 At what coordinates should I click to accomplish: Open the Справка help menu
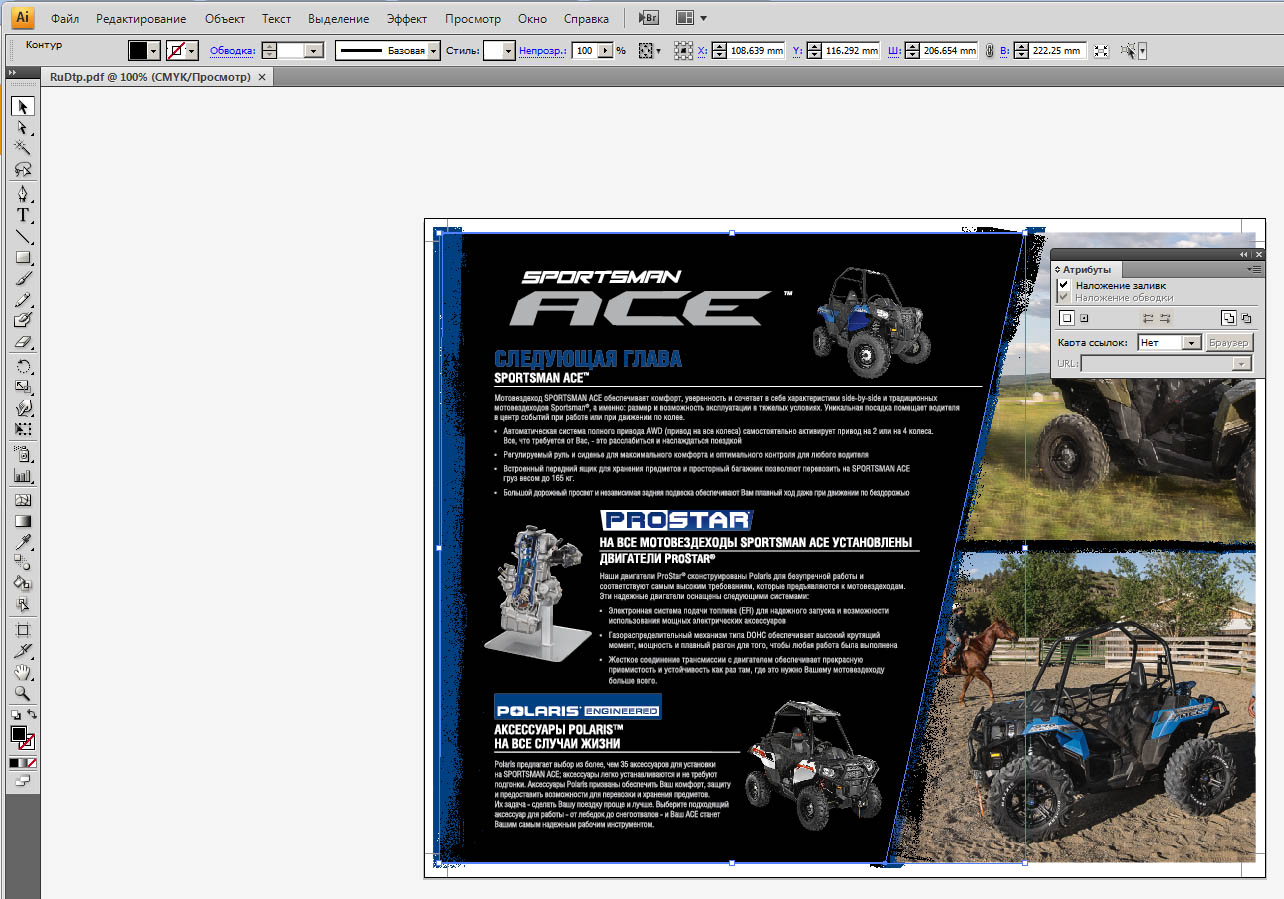(586, 19)
